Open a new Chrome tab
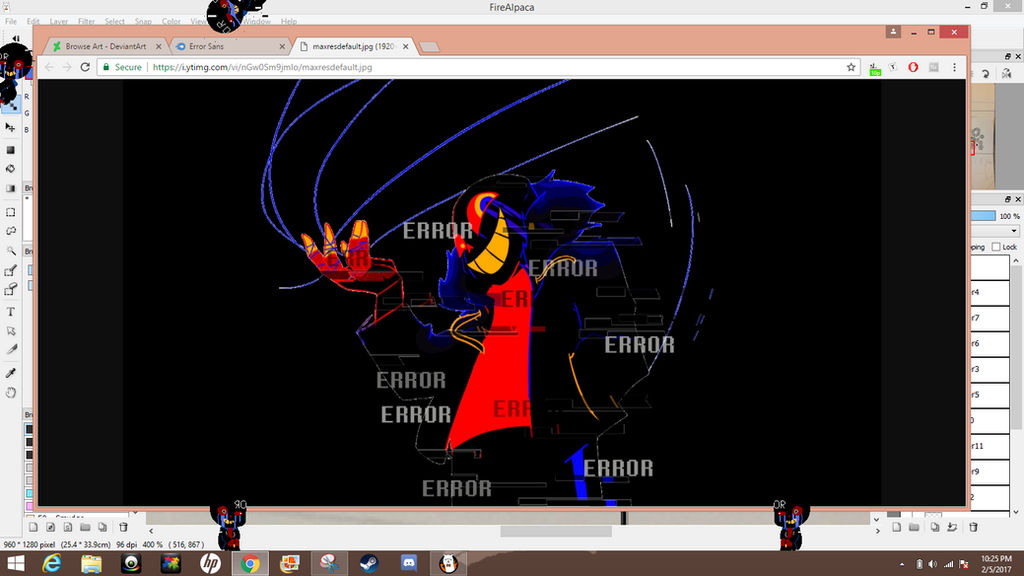This screenshot has width=1024, height=576. click(x=429, y=46)
